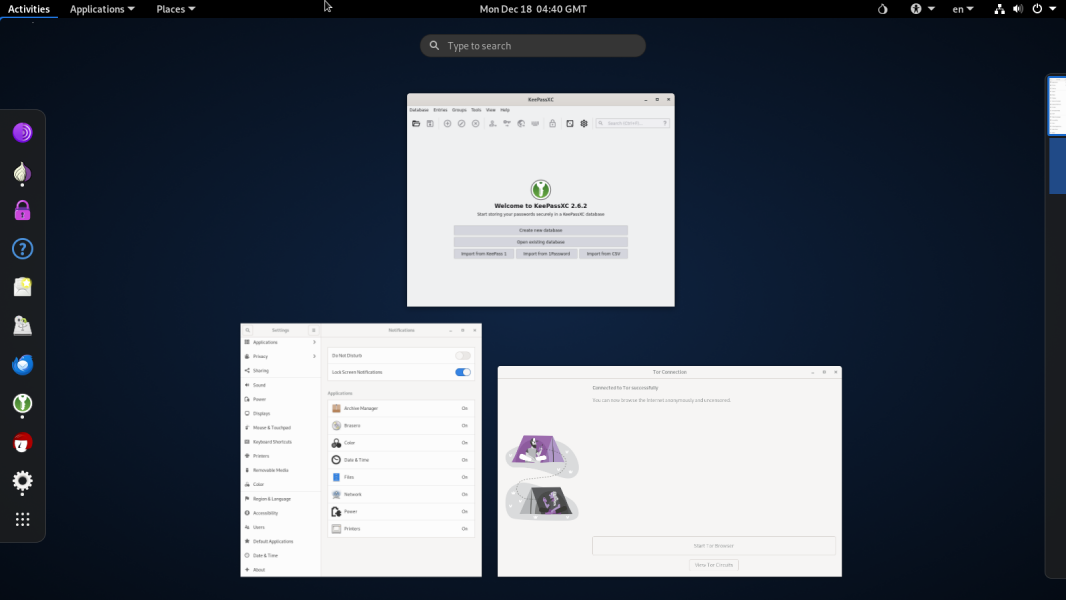Show all applications grid icon in dock
The image size is (1066, 600).
click(22, 520)
